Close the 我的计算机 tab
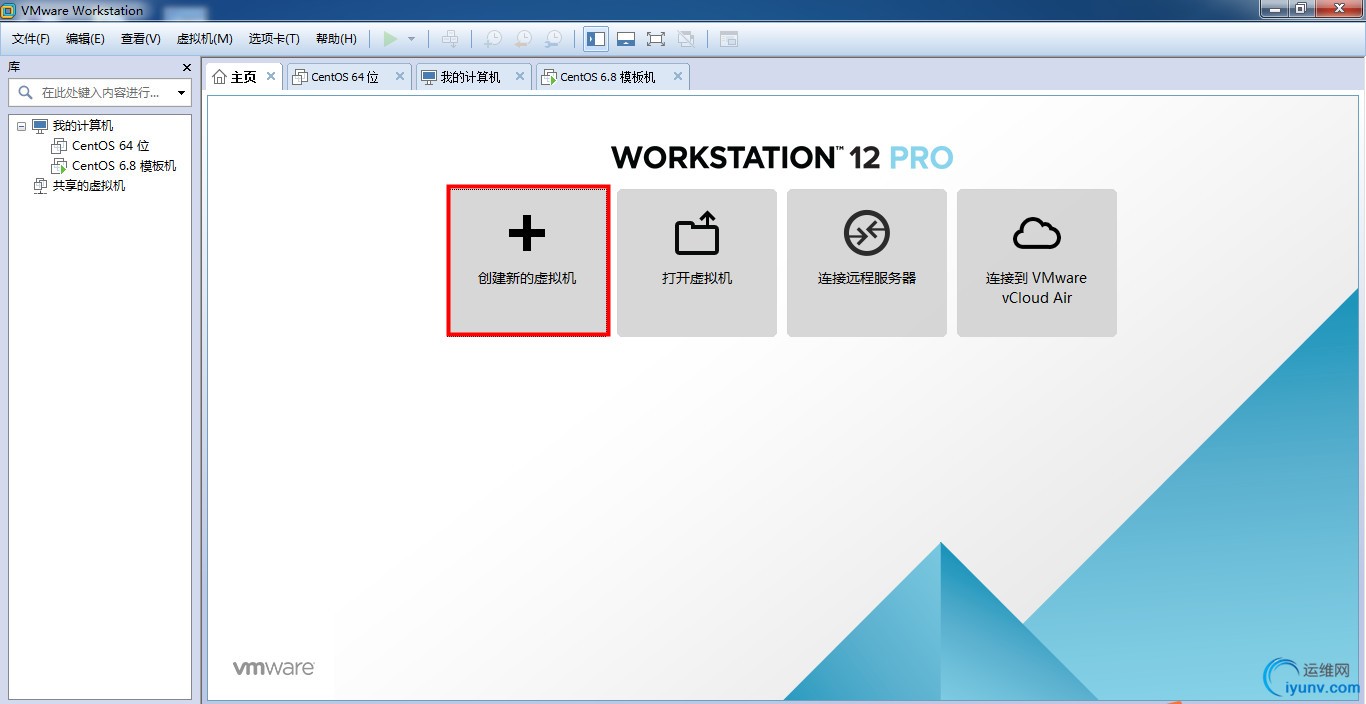1366x704 pixels. click(x=520, y=76)
